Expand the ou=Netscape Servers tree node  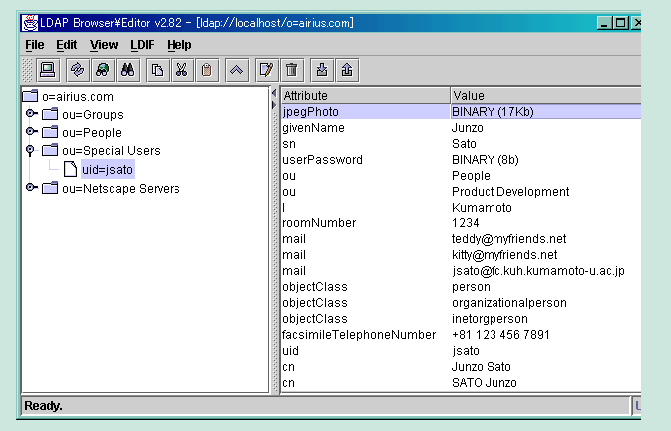click(x=31, y=187)
